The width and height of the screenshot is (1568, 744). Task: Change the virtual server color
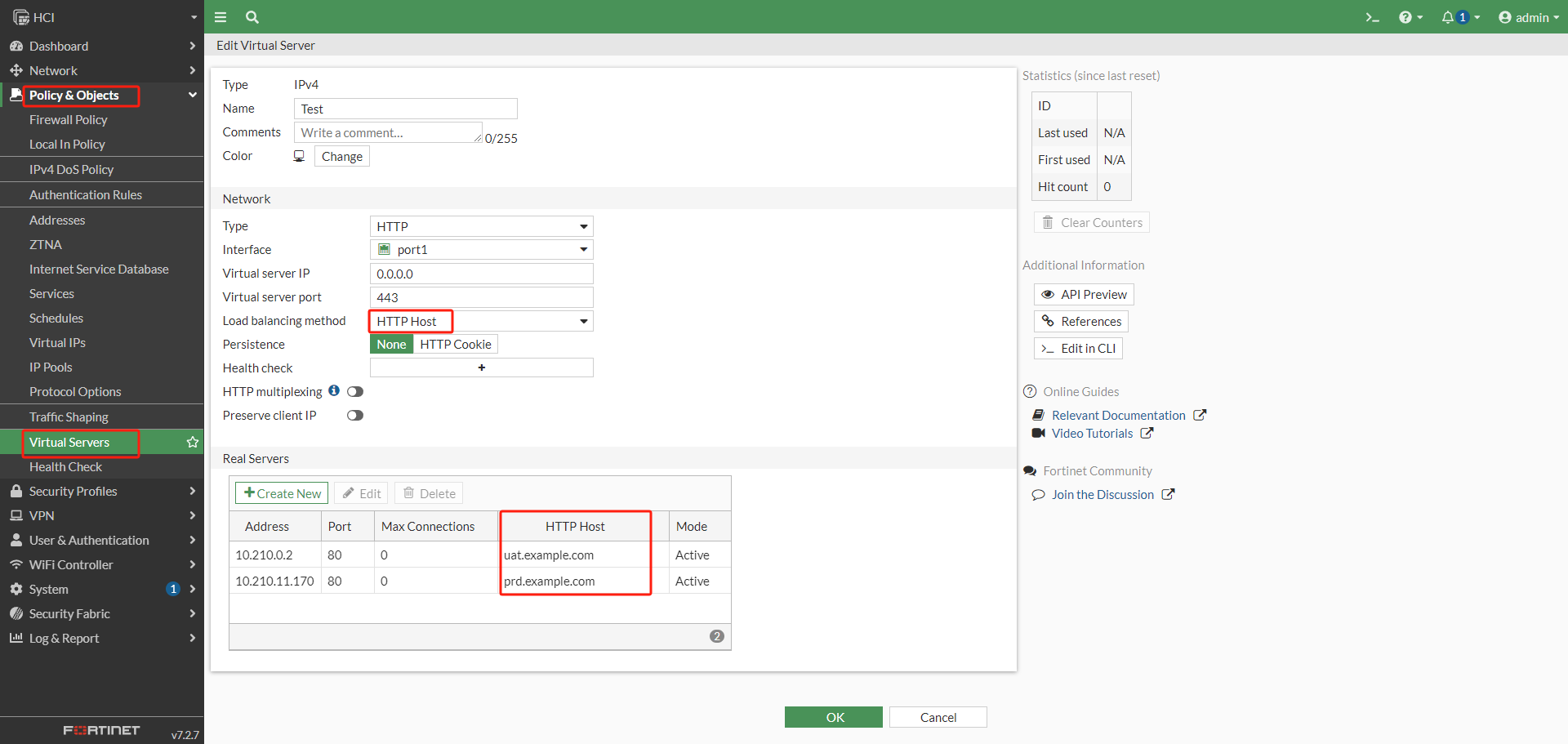click(341, 156)
